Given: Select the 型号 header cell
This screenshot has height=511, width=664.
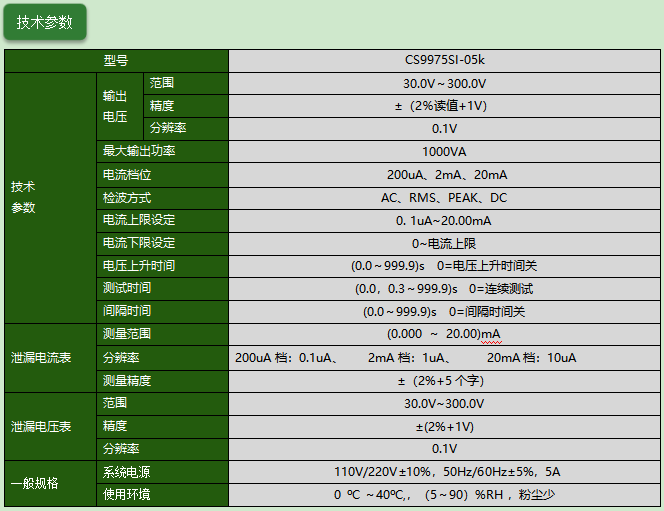Looking at the screenshot, I should point(116,61).
